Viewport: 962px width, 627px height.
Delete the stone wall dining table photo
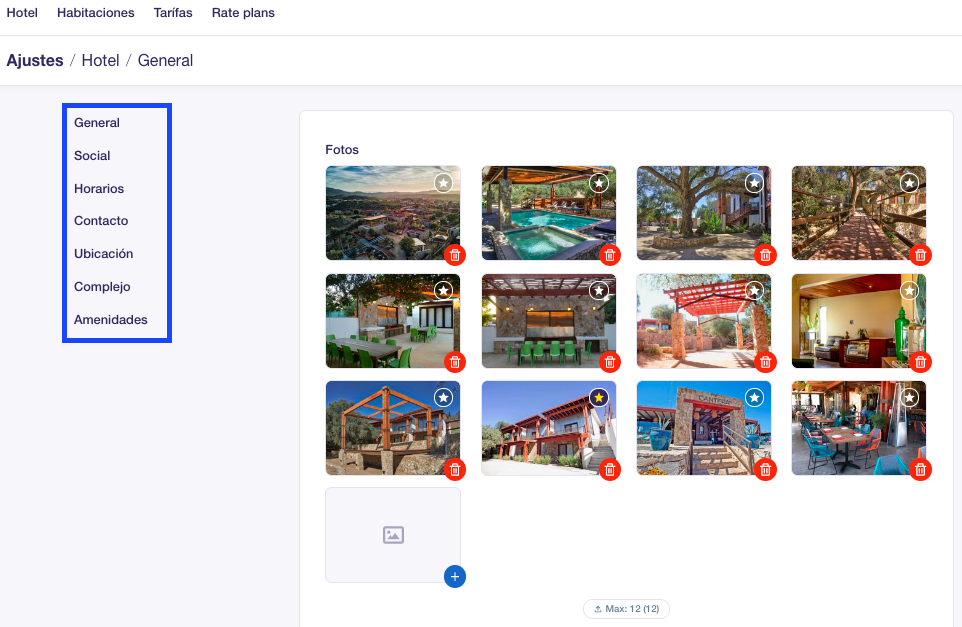pyautogui.click(x=610, y=363)
